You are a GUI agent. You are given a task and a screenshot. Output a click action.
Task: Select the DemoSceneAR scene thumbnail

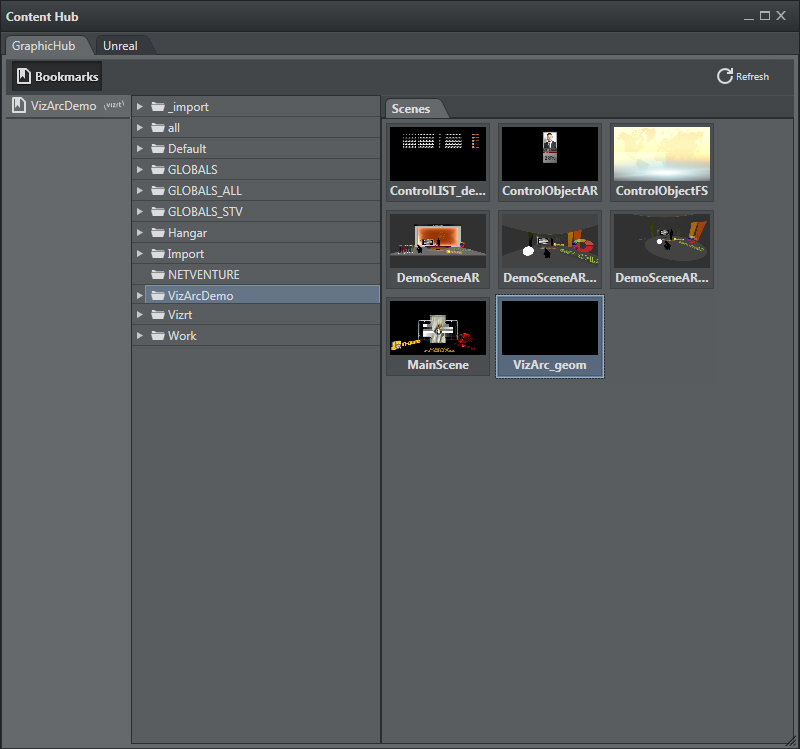coord(438,241)
